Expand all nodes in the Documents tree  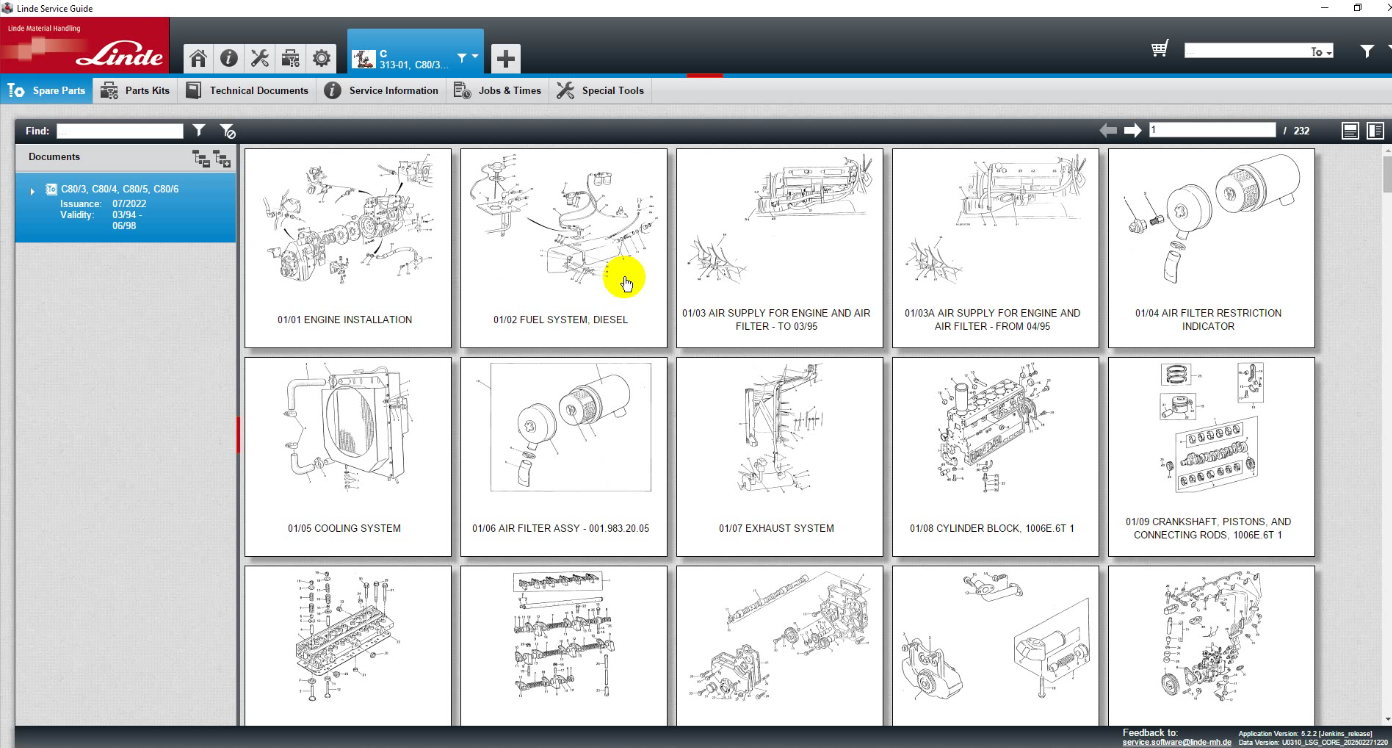[222, 158]
